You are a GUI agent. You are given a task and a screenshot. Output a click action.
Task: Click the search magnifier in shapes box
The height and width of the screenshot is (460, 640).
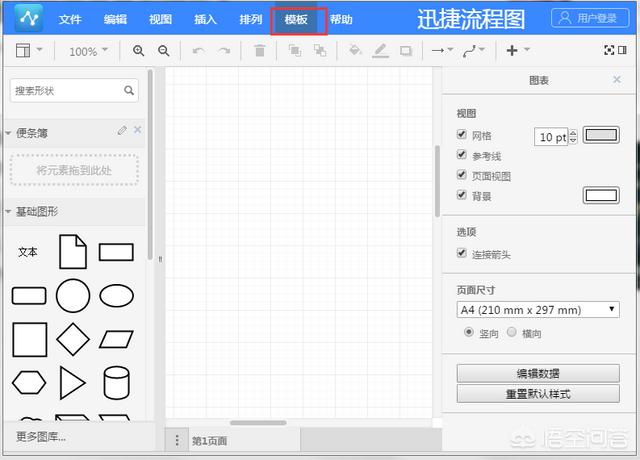pos(129,90)
